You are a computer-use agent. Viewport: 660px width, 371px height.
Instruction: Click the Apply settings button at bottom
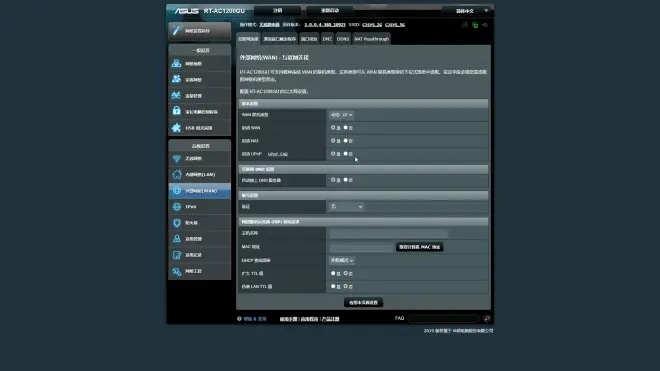(363, 302)
